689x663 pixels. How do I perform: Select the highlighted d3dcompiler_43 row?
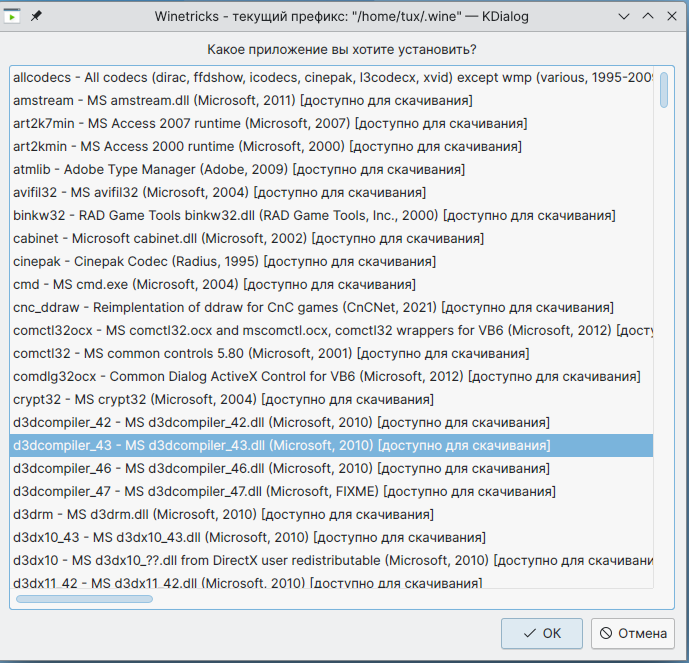pos(281,445)
